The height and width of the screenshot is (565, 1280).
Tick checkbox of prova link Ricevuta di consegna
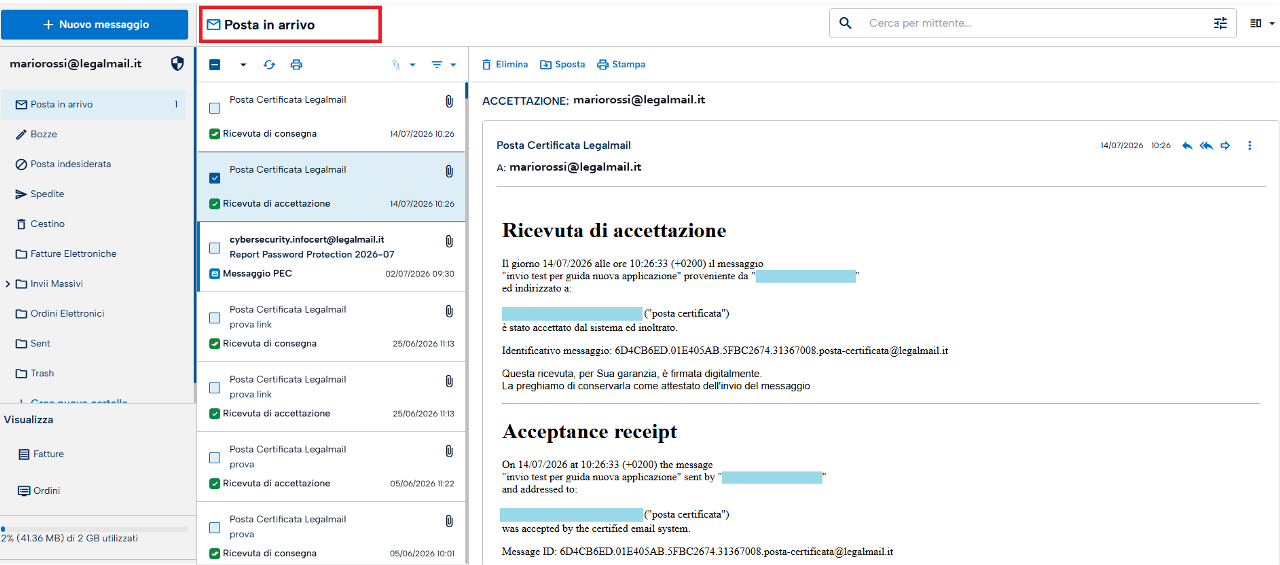(x=215, y=318)
